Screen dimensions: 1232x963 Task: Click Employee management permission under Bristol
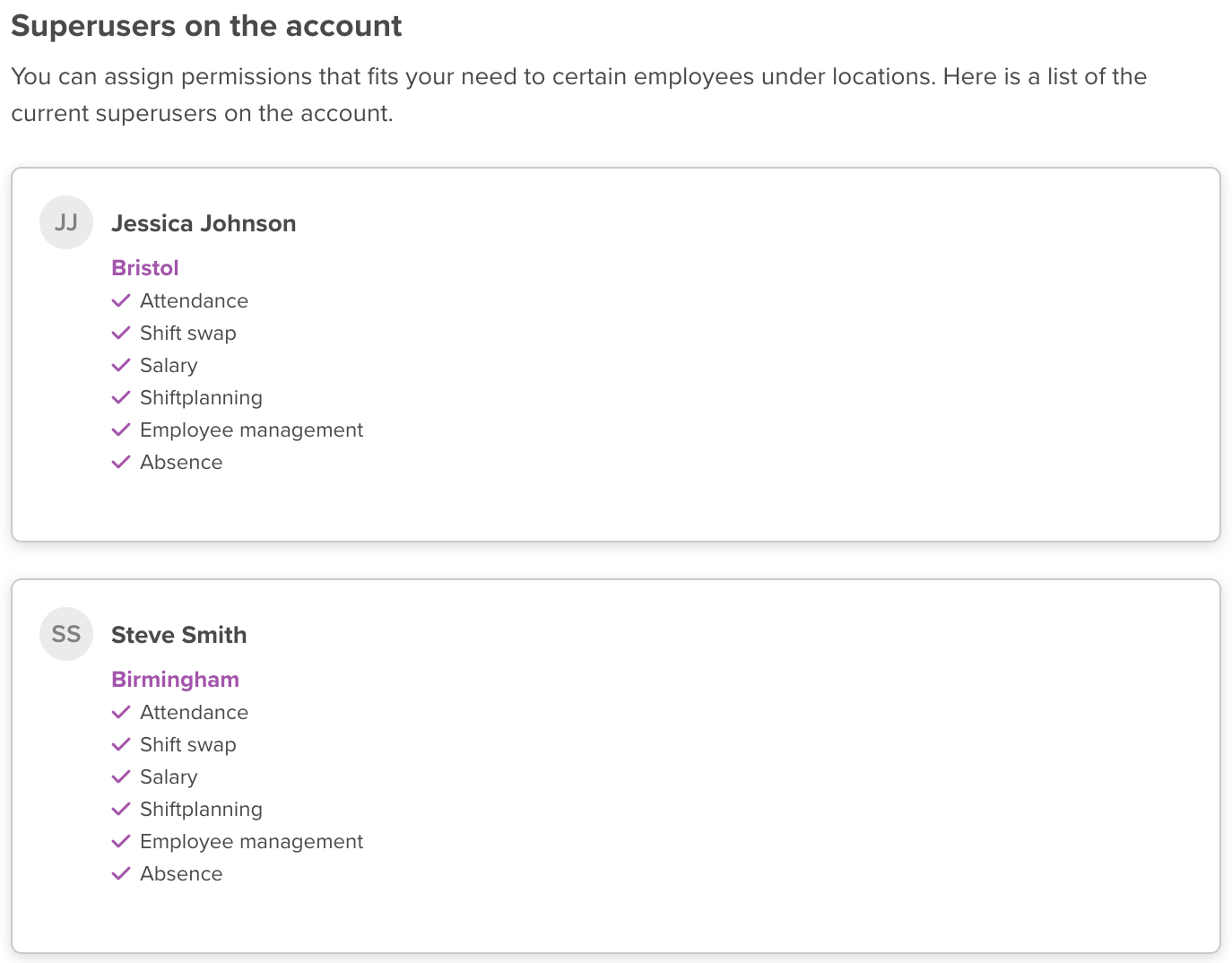click(251, 429)
